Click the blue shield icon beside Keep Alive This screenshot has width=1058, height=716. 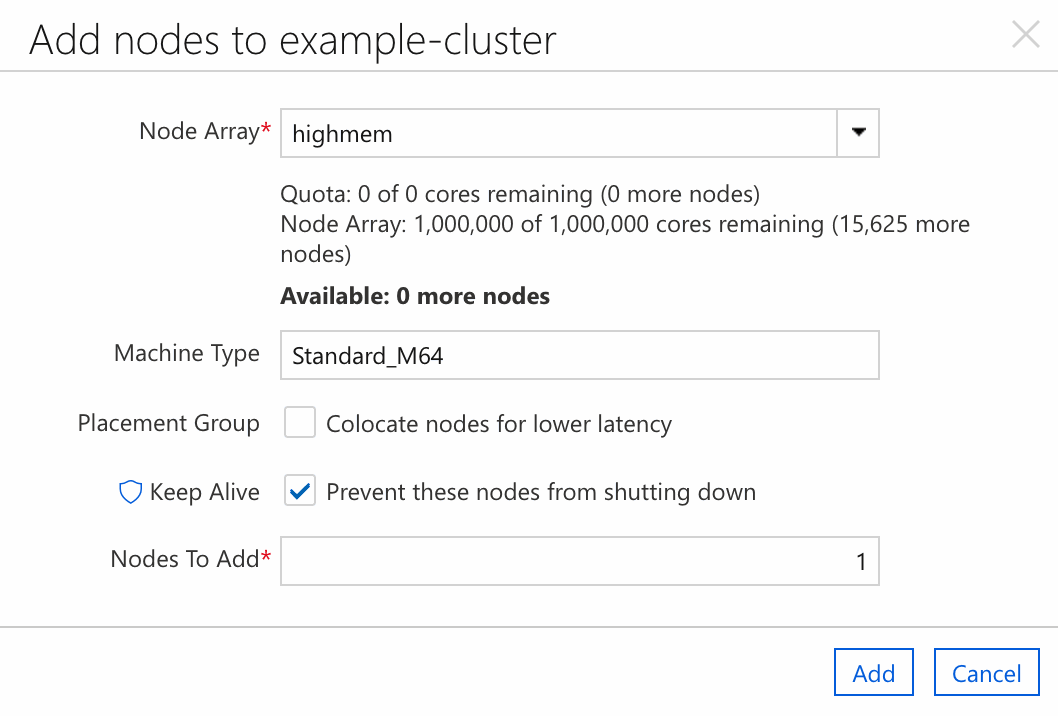129,491
